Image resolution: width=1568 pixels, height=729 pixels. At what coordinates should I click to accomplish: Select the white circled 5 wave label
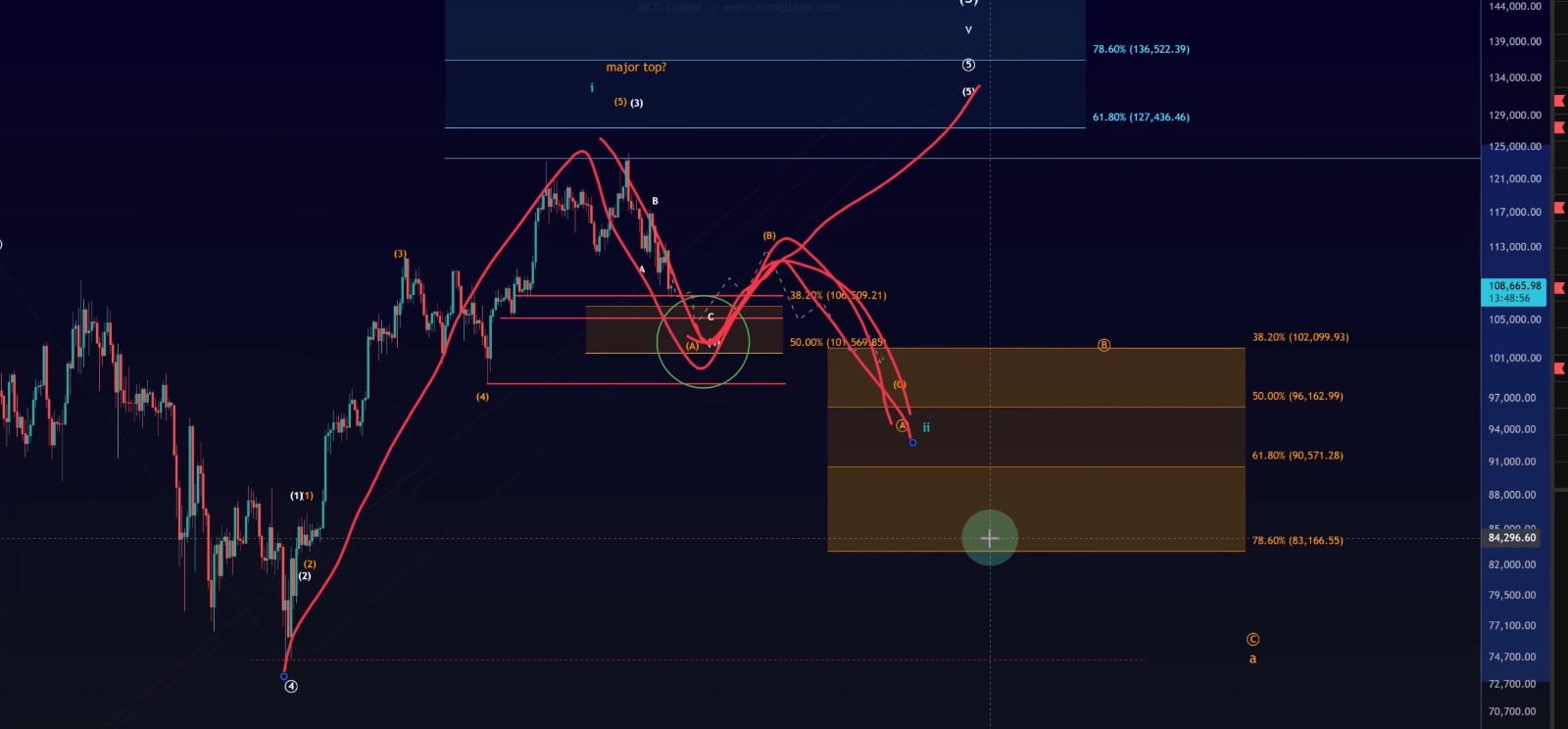tap(968, 65)
